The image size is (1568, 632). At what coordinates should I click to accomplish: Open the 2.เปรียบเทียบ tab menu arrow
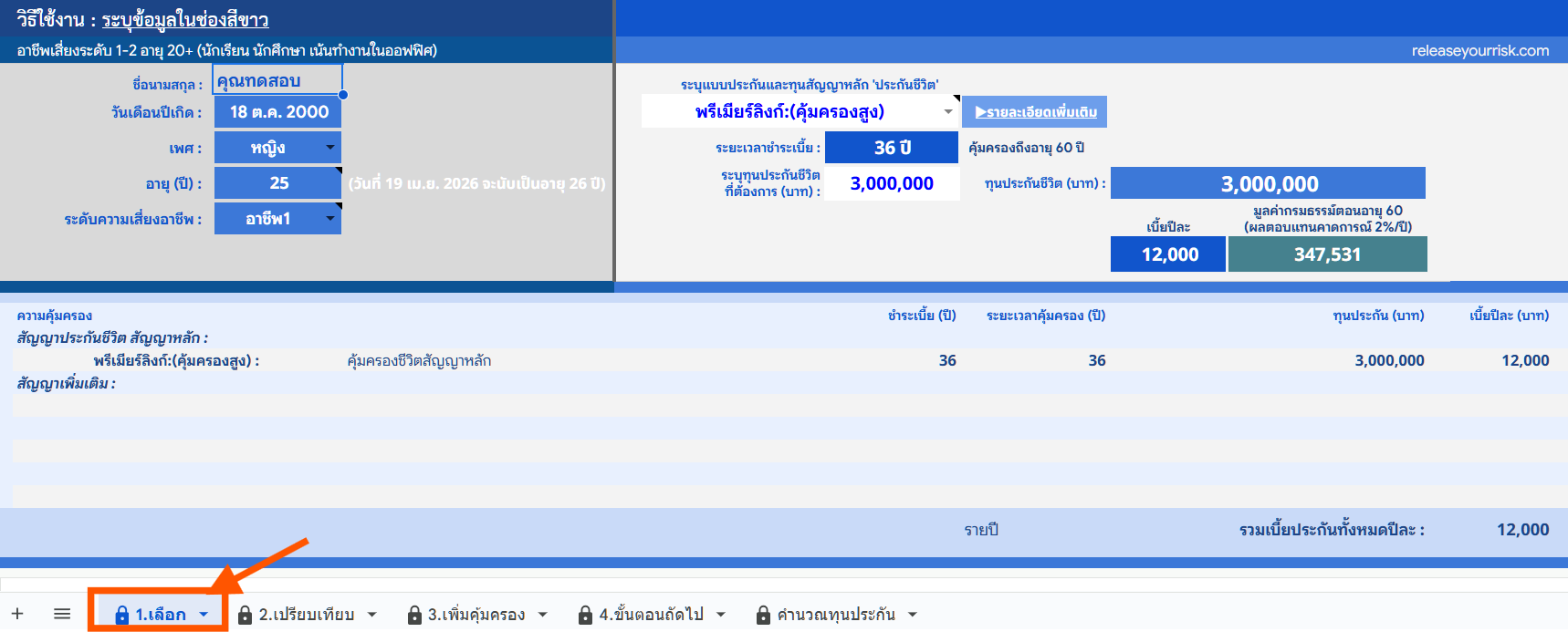point(371,615)
